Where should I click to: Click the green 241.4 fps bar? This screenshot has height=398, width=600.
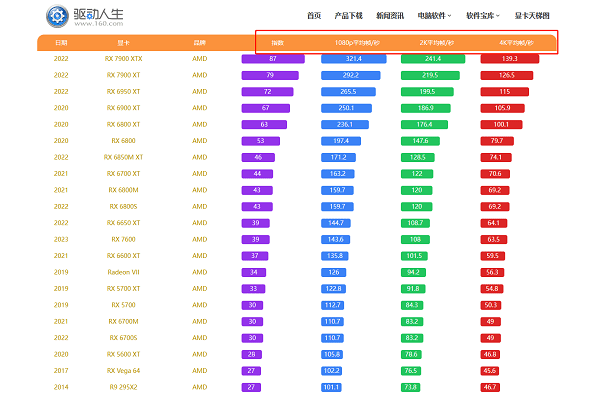433,59
